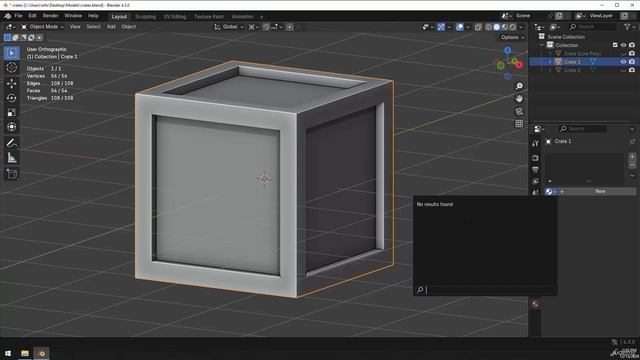Open viewport Add menu
This screenshot has width=640, height=360.
click(x=111, y=27)
